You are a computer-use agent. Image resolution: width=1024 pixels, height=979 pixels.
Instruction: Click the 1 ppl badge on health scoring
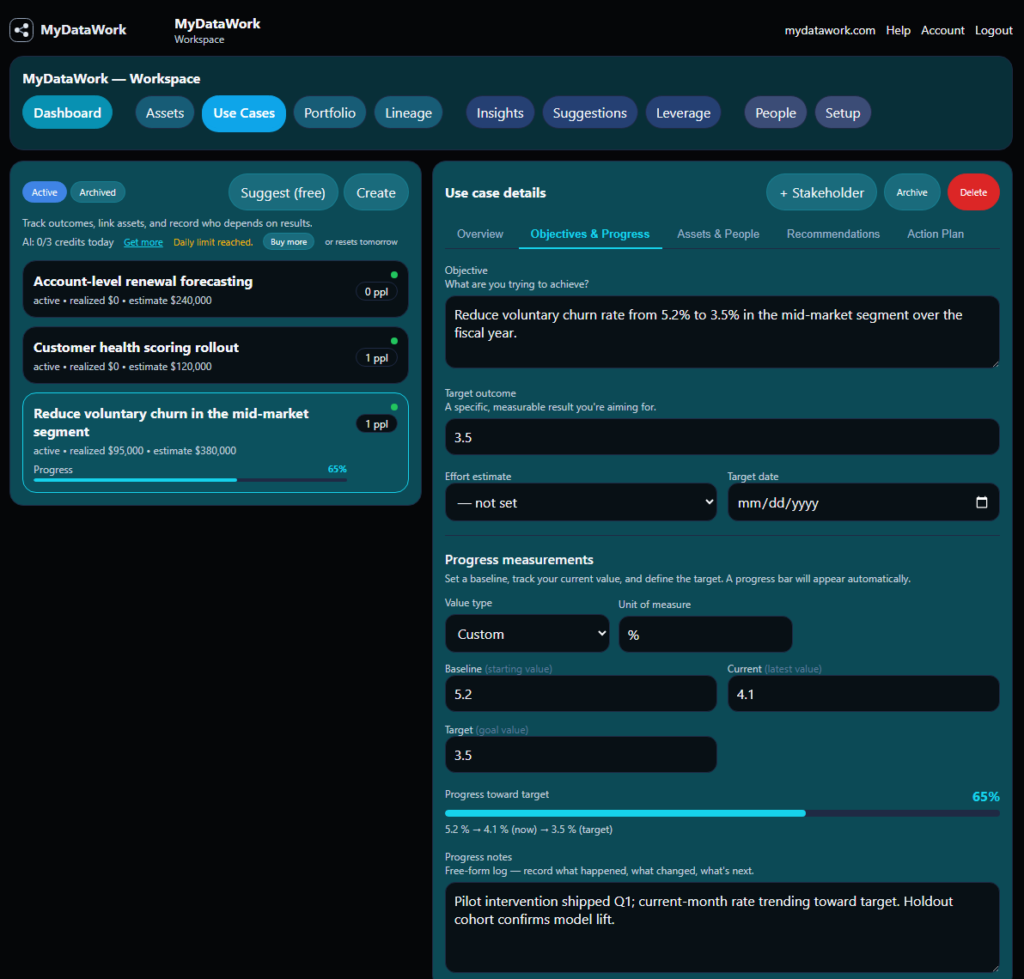376,358
